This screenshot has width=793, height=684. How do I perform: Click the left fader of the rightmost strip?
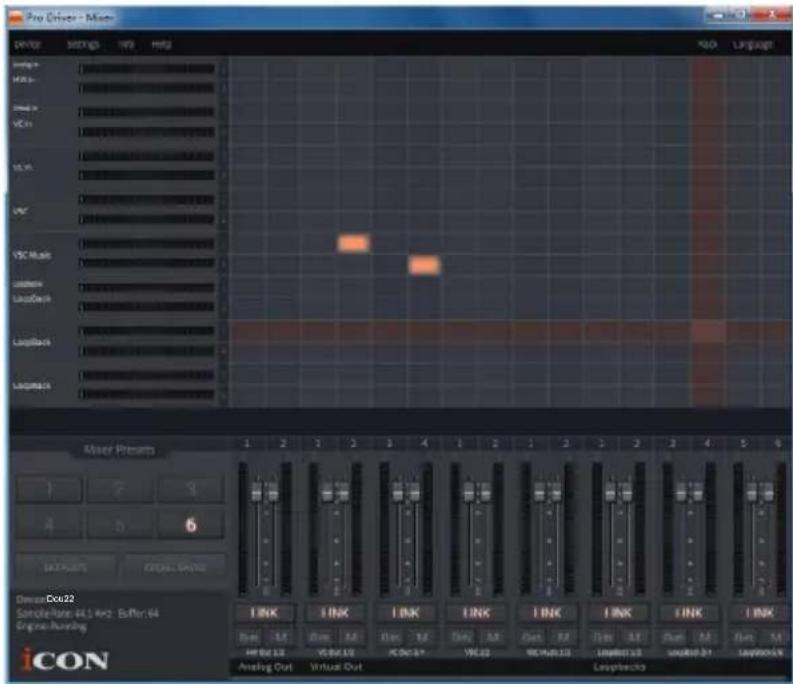(752, 492)
